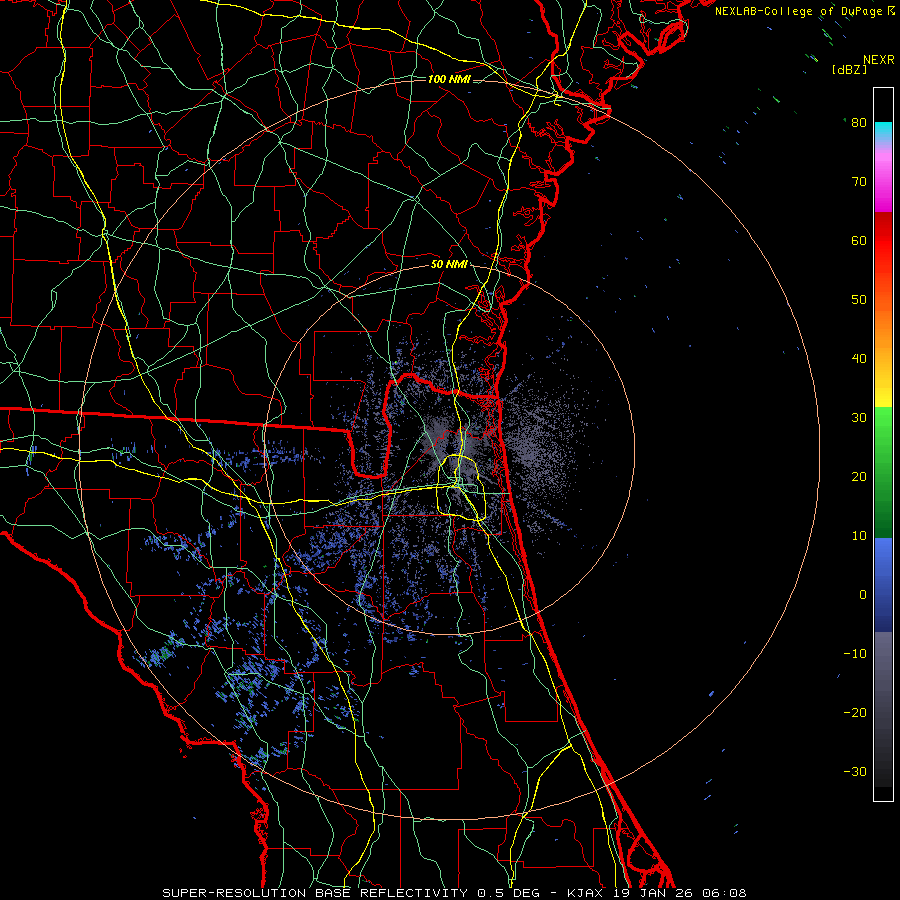Viewport: 900px width, 900px height.
Task: Click the 50 NMI range ring label
Action: (449, 265)
